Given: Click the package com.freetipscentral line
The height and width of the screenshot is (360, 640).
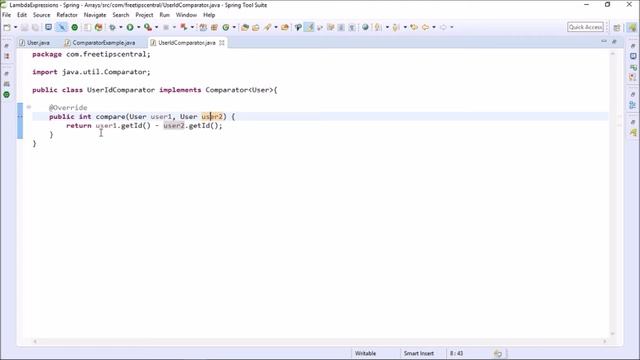Looking at the screenshot, I should point(91,54).
